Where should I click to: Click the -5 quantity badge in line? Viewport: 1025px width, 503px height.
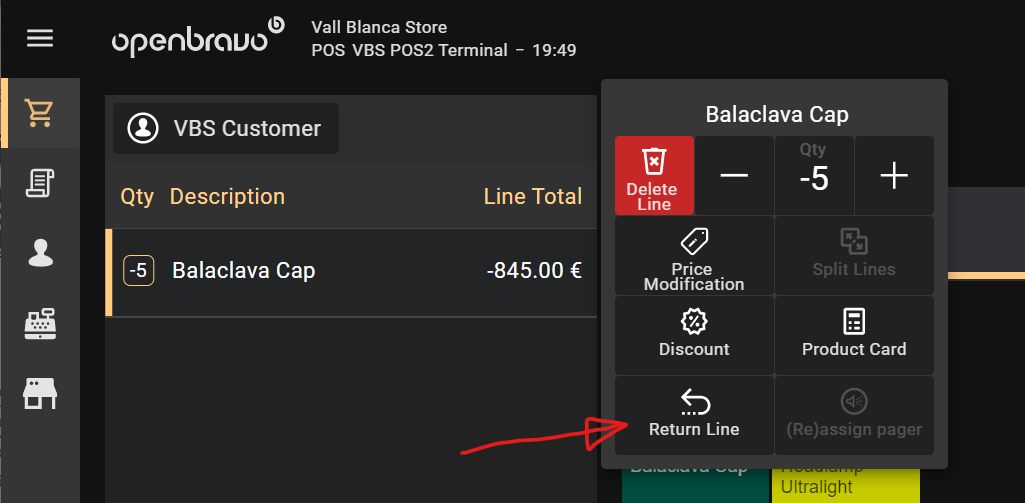tap(138, 271)
